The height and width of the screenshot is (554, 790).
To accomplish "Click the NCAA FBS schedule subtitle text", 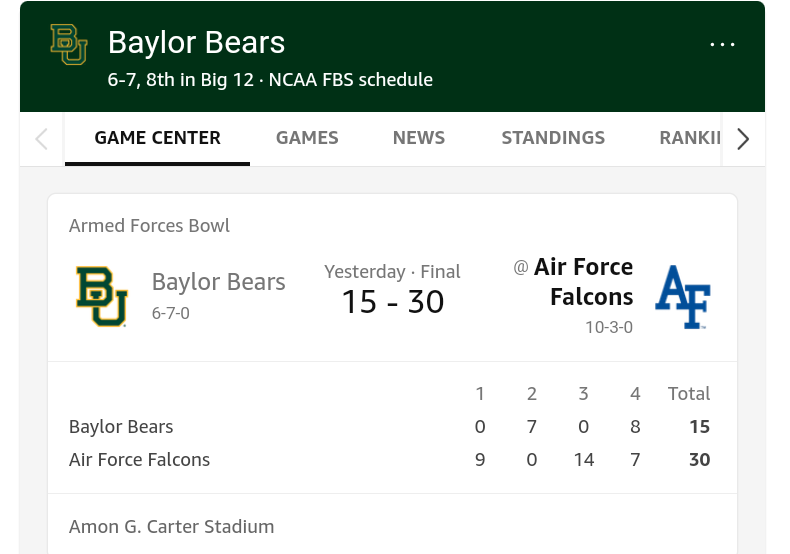I will click(351, 80).
